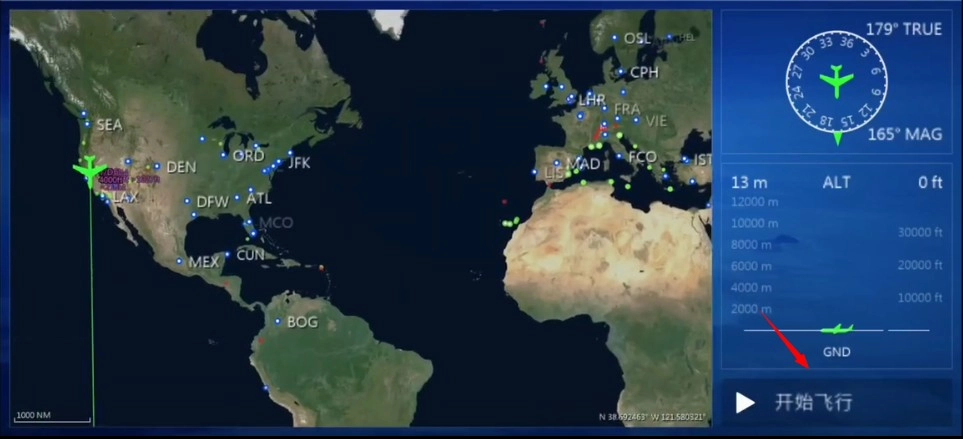Screen dimensions: 963x439
Task: Select the SEA airport marker
Action: 88,124
